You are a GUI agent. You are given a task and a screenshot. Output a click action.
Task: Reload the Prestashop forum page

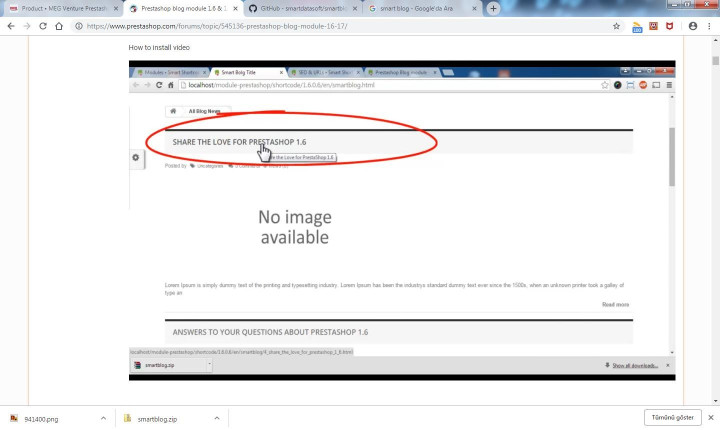tap(43, 26)
